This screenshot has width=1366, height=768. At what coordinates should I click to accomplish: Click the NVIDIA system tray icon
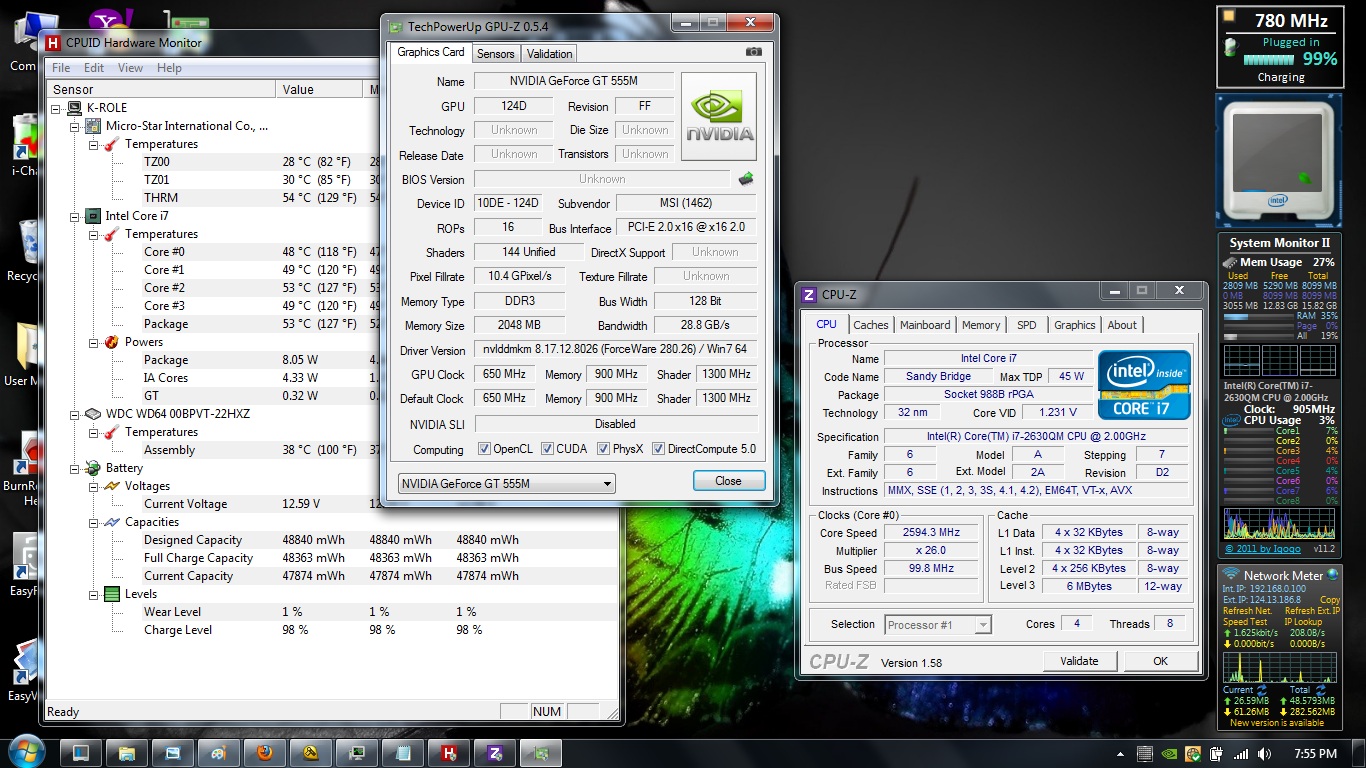[1169, 753]
